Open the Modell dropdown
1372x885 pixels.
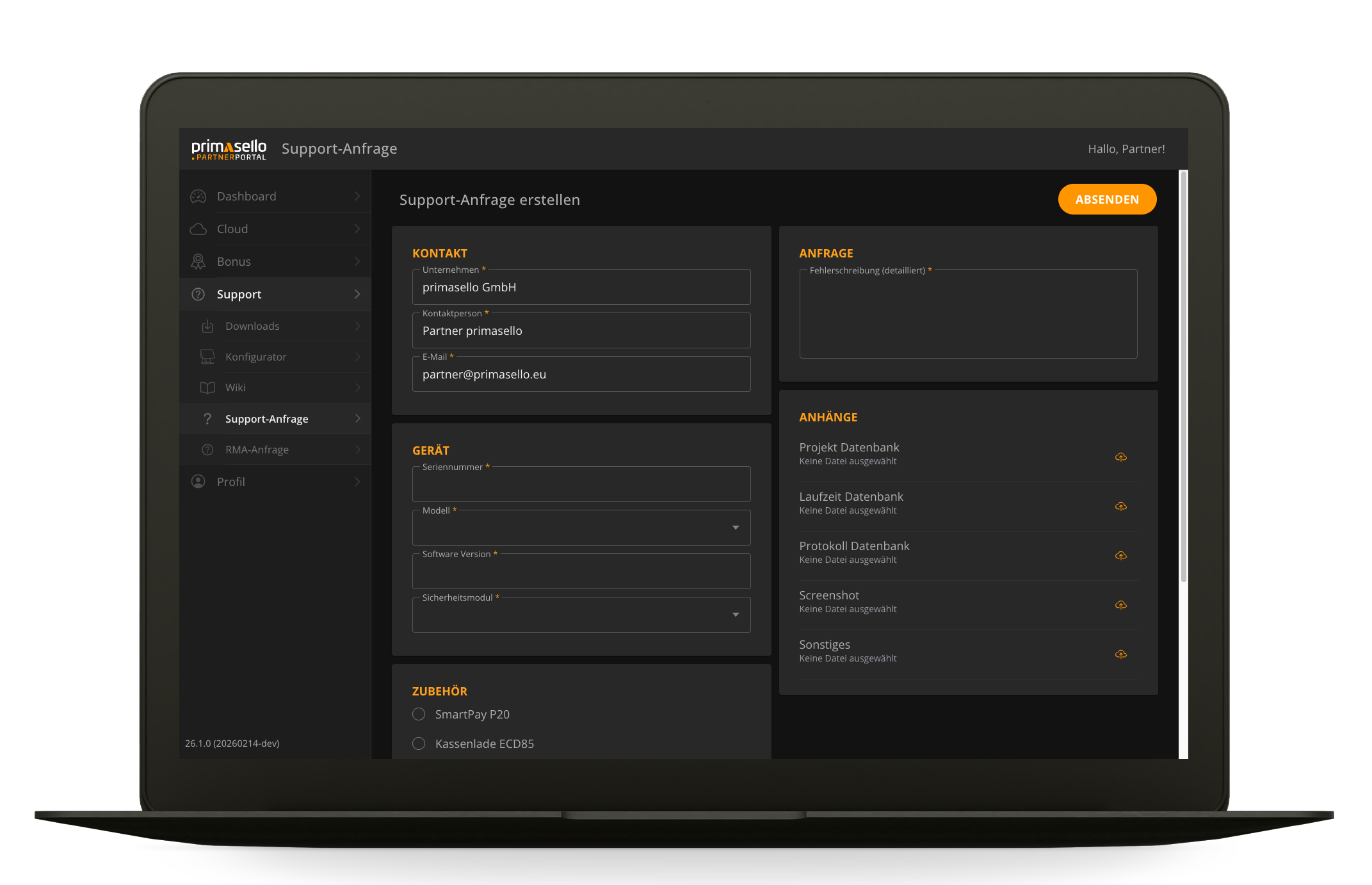pyautogui.click(x=581, y=528)
